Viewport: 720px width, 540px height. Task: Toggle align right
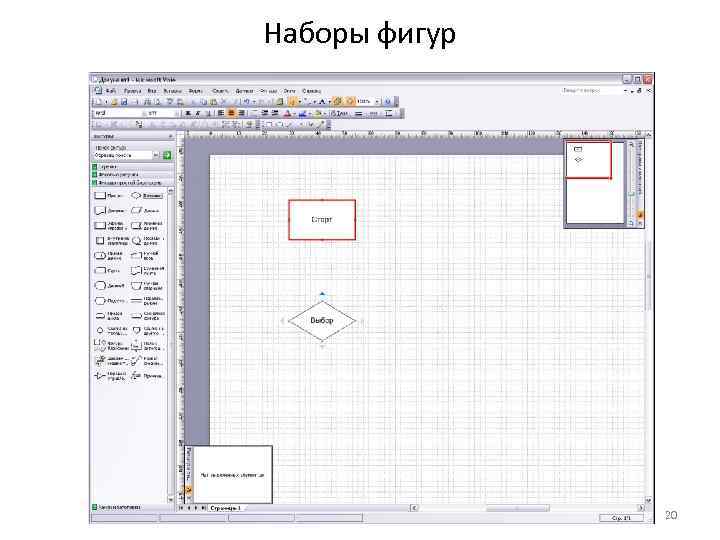(241, 113)
